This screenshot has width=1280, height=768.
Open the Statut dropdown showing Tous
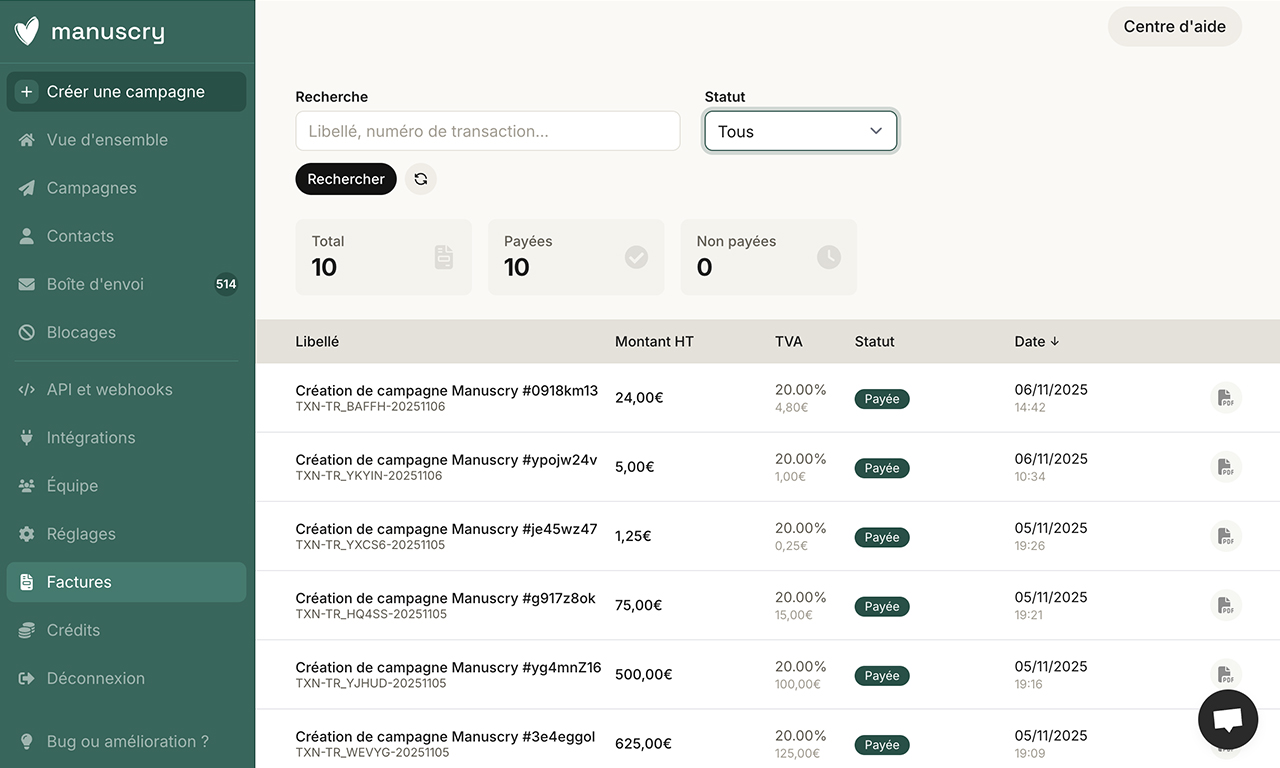800,131
